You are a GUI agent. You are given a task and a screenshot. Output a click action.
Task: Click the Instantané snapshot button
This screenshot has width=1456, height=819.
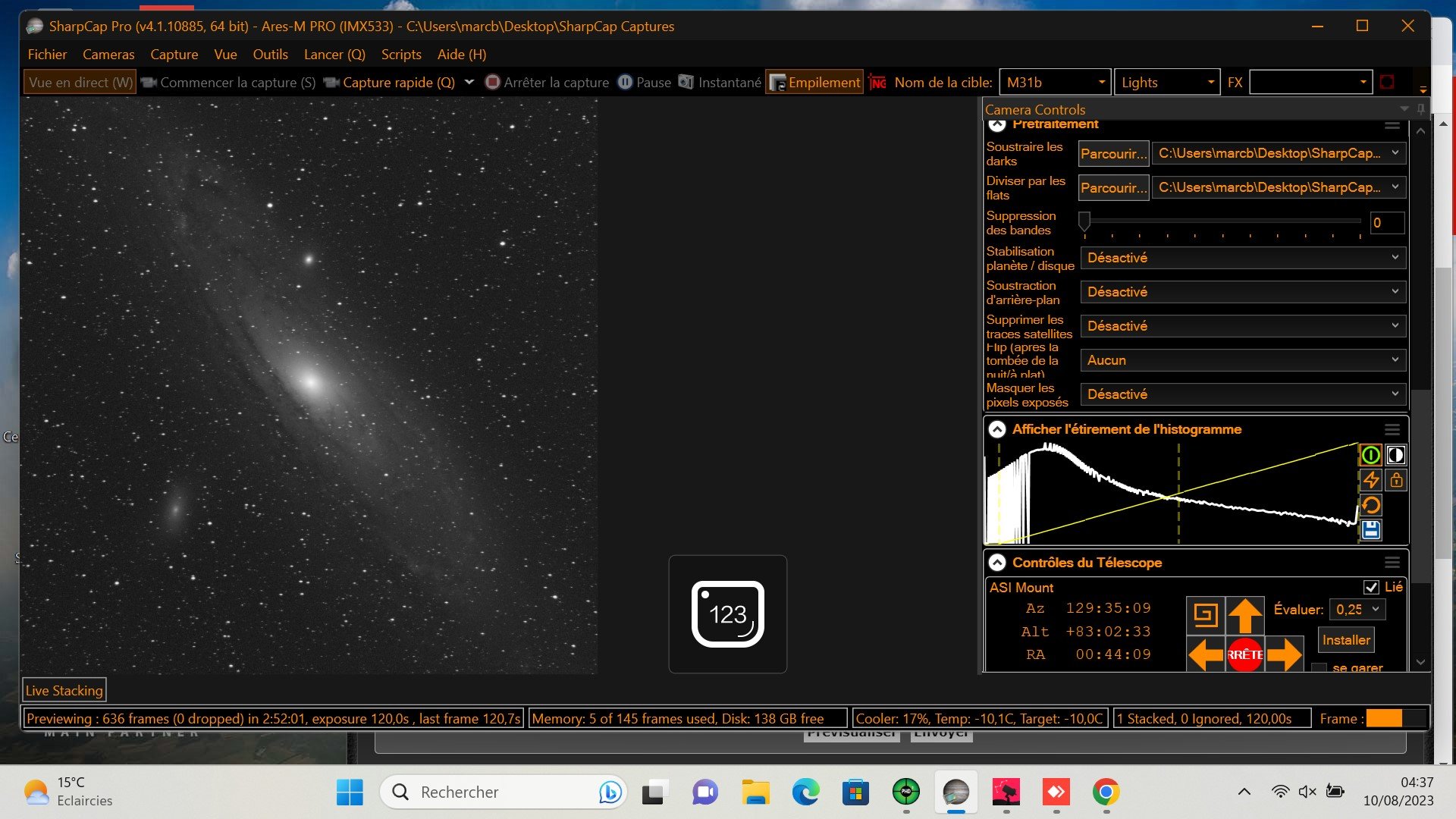720,83
